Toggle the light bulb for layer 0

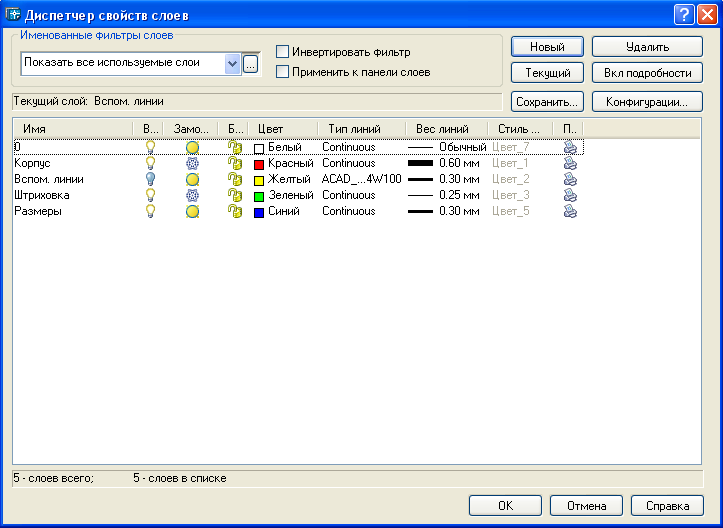tap(150, 147)
